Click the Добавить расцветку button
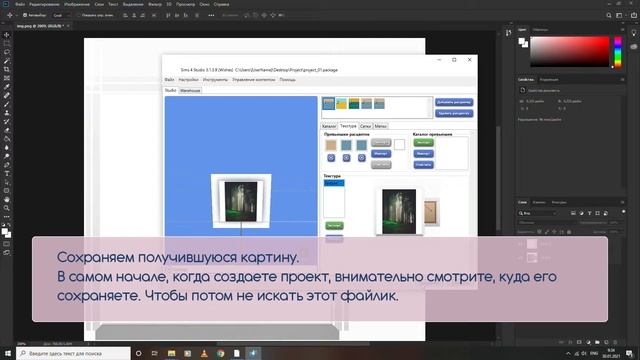This screenshot has height=360, width=640. 454,102
